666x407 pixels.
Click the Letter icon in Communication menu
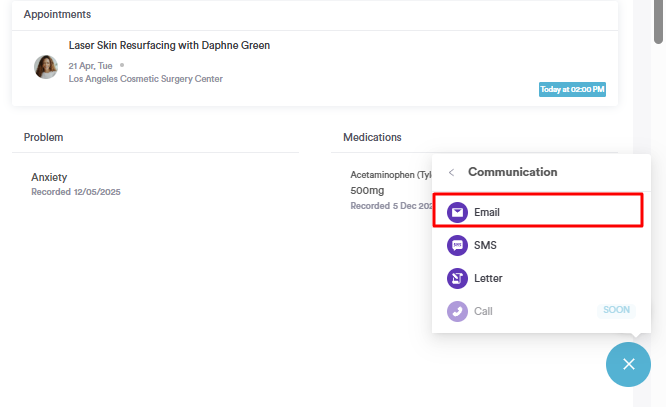(x=457, y=278)
